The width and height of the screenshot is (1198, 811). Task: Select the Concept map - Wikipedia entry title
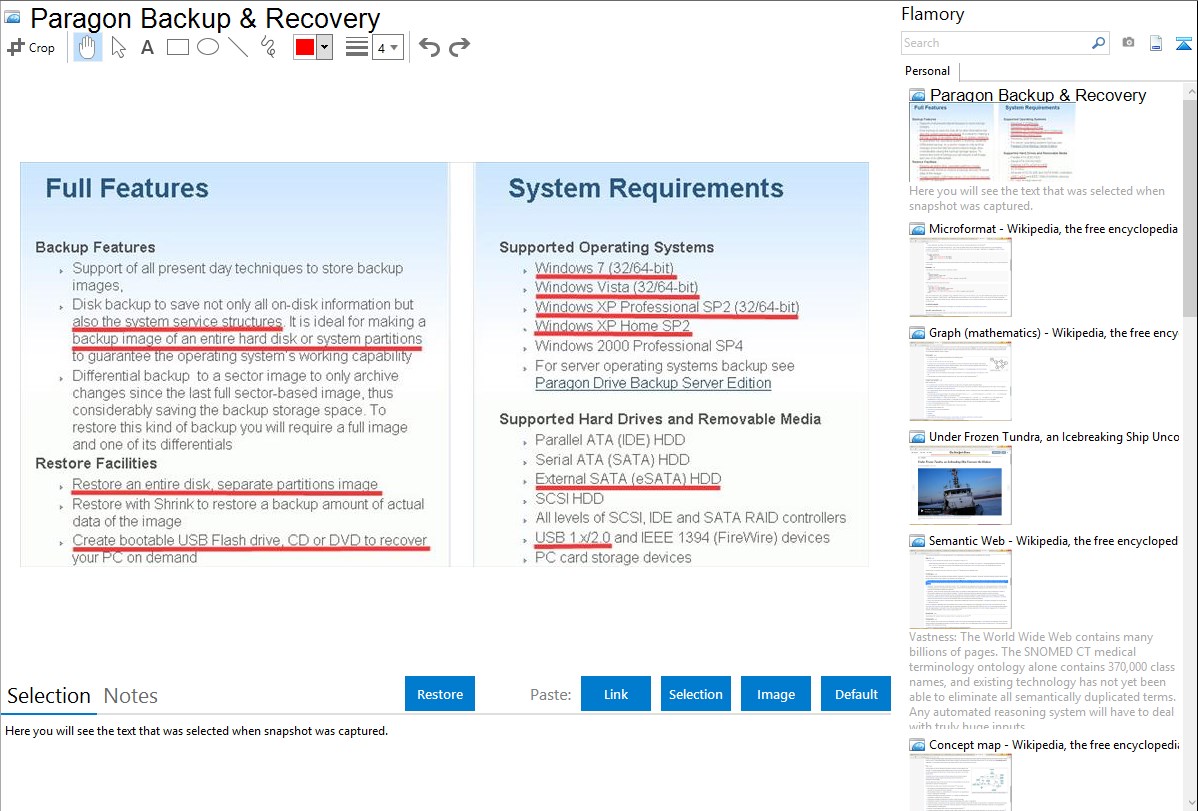click(1054, 744)
